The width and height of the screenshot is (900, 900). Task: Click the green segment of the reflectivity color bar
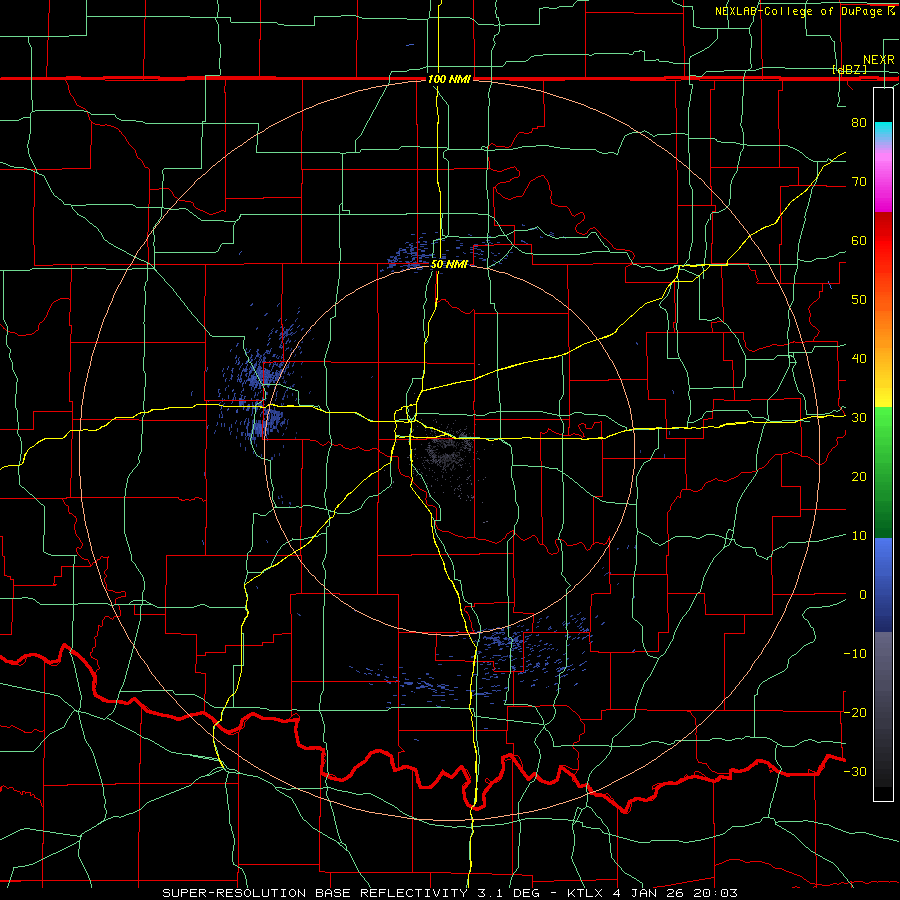883,472
